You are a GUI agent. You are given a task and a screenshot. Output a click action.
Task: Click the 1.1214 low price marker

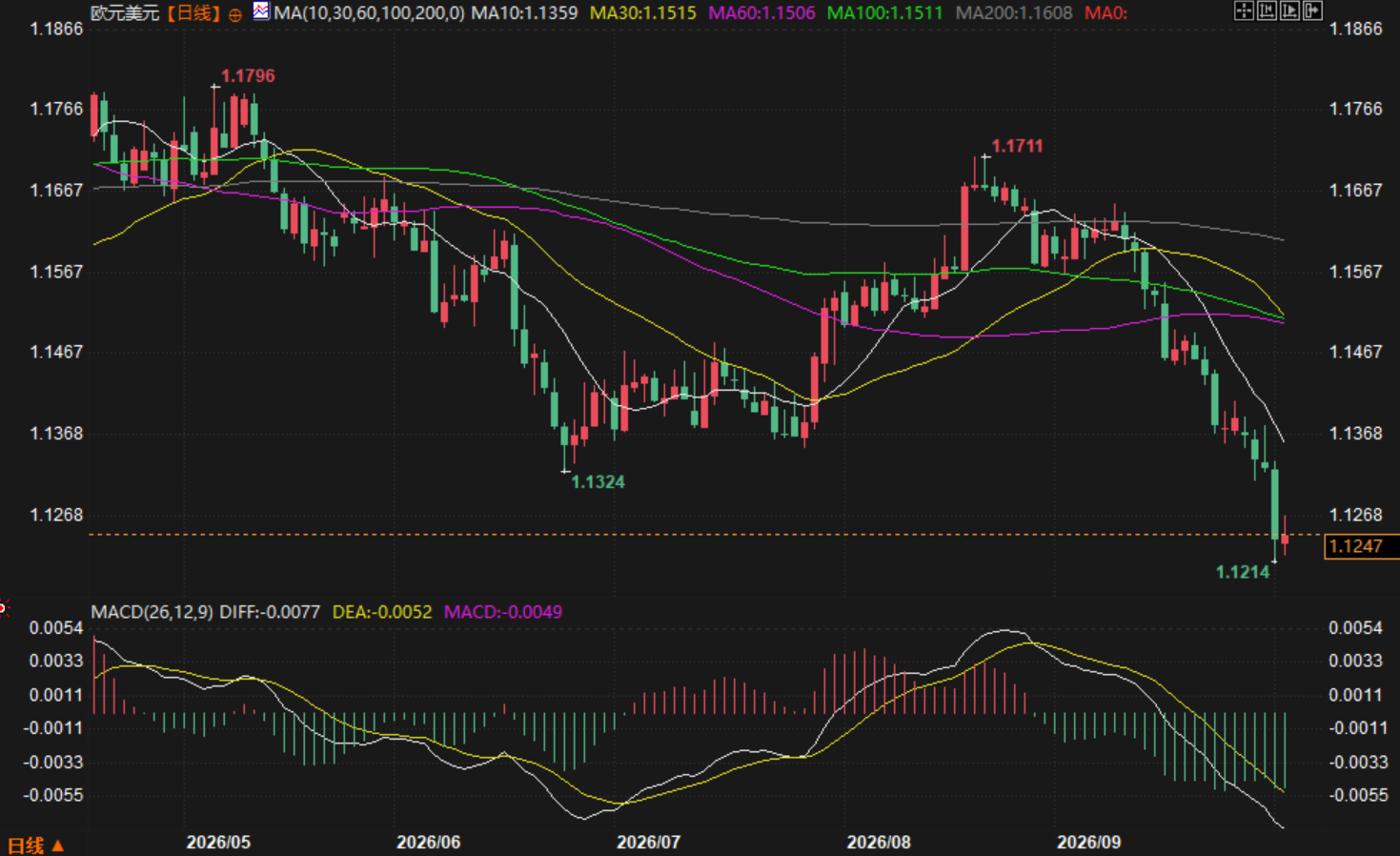(1243, 572)
